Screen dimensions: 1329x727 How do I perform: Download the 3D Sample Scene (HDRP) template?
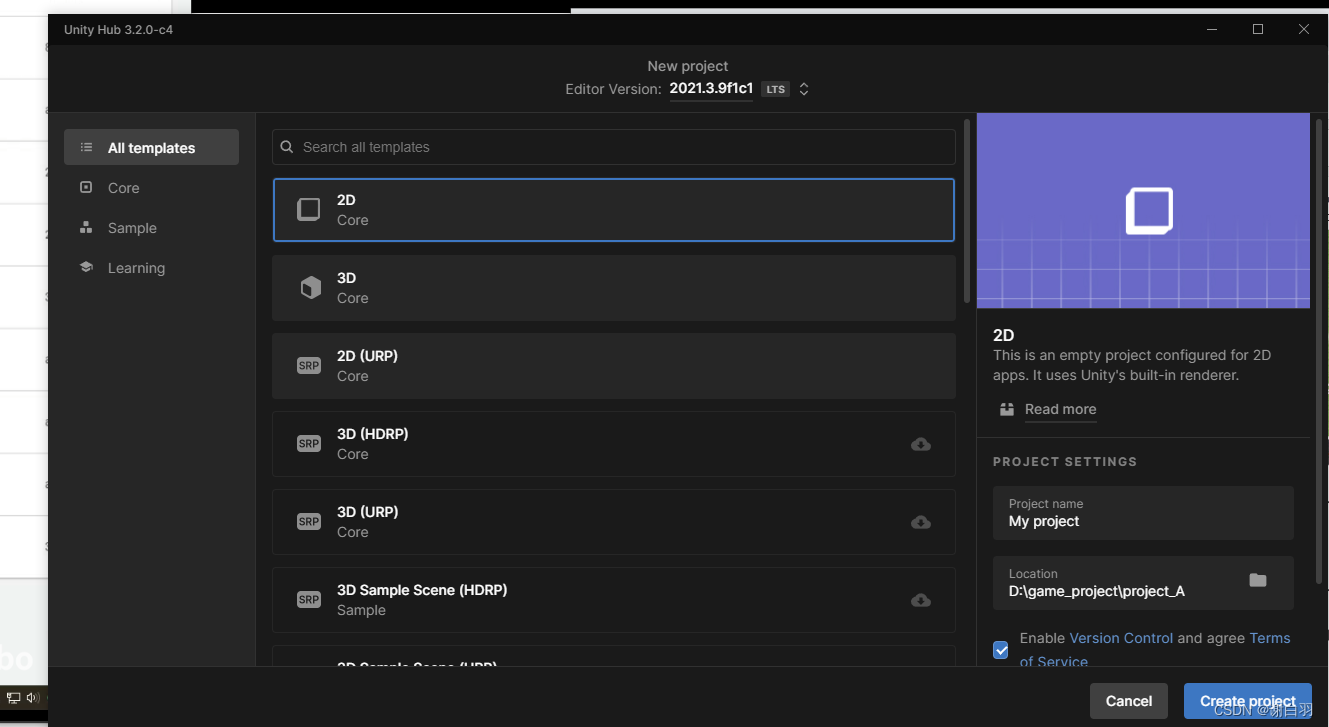click(921, 600)
